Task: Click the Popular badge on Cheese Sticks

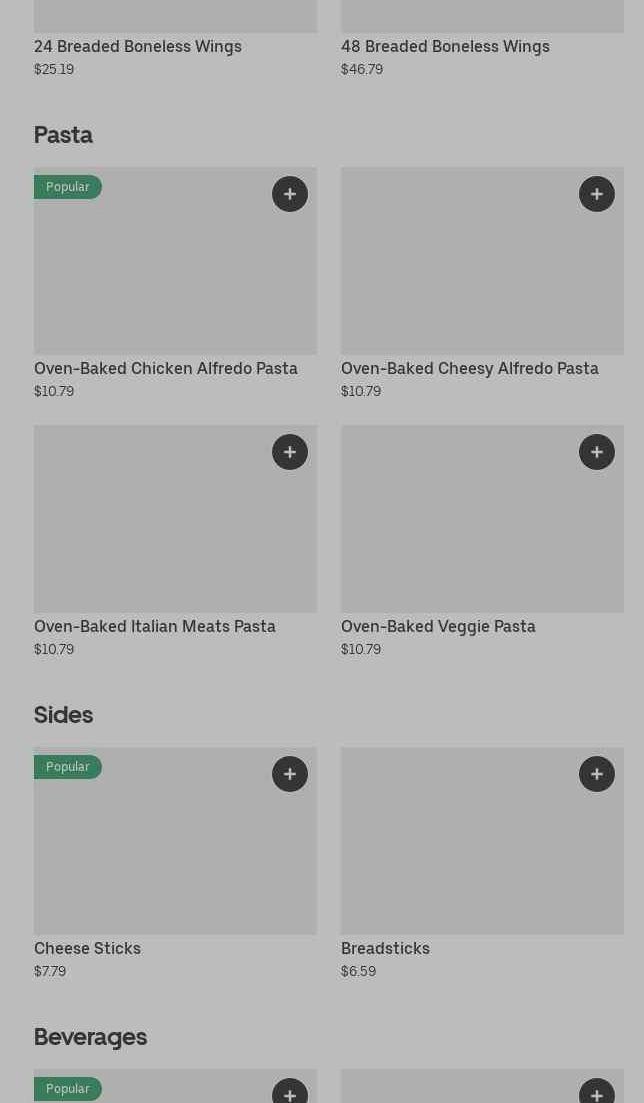Action: (67, 767)
